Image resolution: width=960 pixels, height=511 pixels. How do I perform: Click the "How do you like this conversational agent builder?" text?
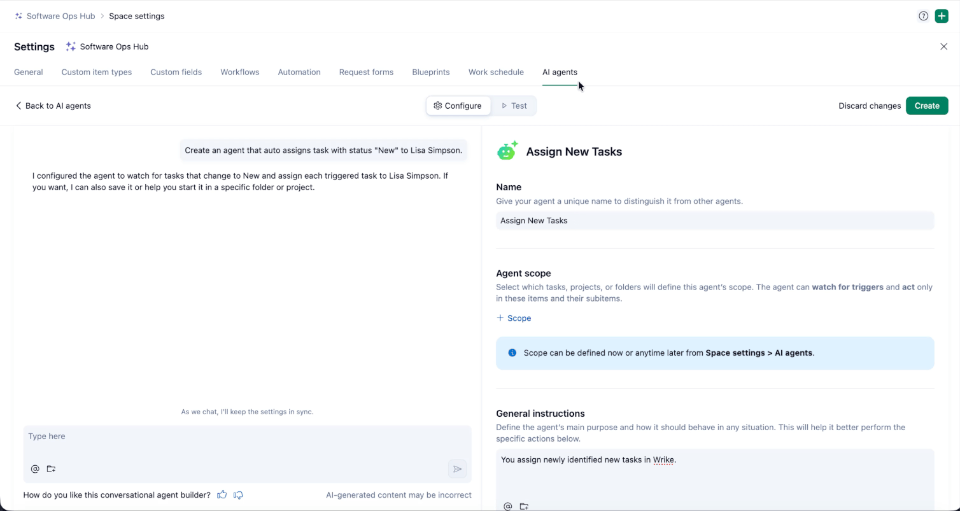coord(117,495)
